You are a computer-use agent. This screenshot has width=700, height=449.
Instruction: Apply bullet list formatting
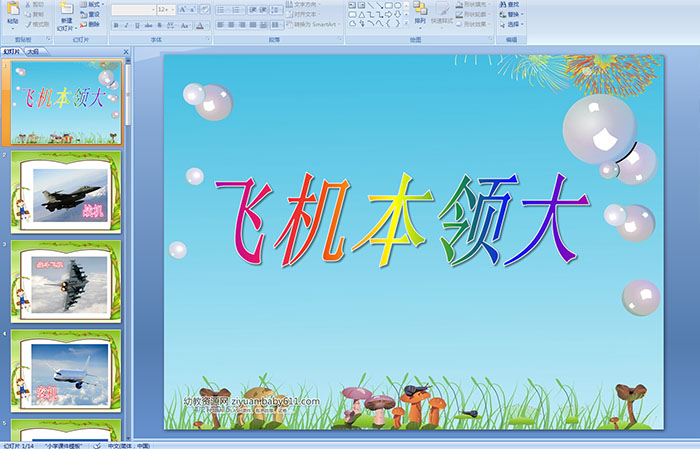[x=222, y=9]
